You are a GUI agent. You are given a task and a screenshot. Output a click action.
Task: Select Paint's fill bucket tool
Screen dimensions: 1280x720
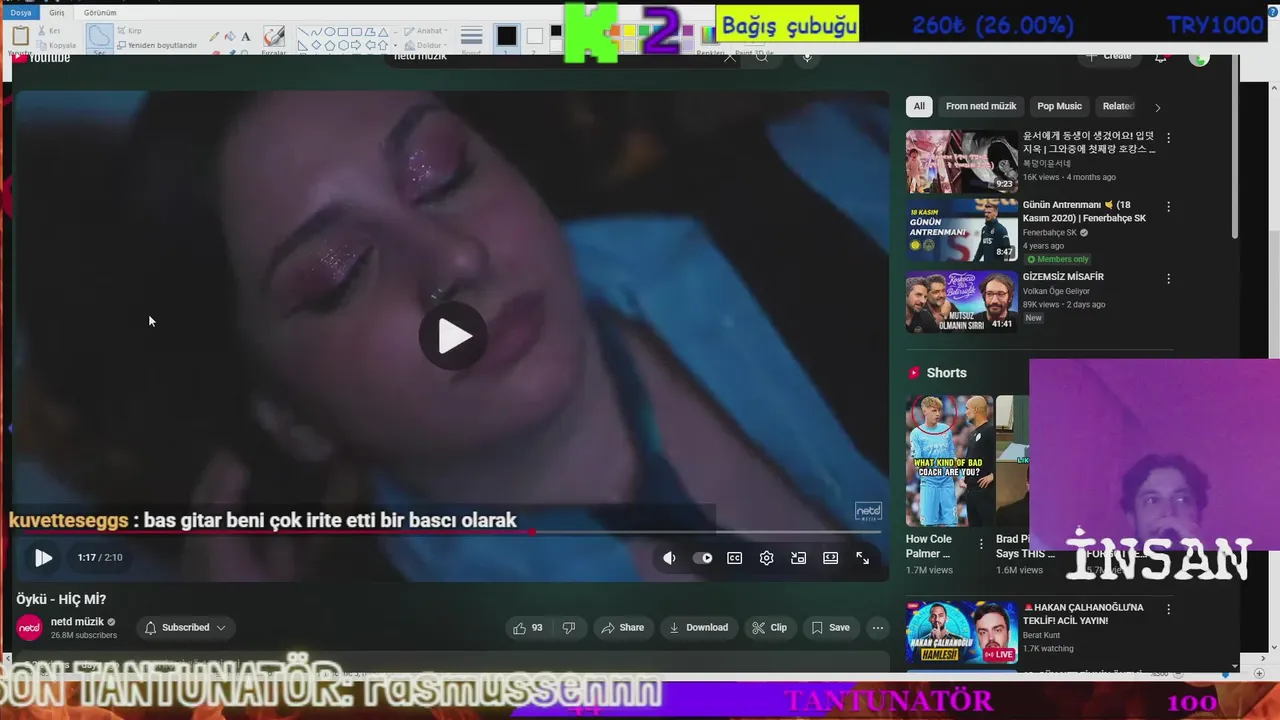[230, 37]
